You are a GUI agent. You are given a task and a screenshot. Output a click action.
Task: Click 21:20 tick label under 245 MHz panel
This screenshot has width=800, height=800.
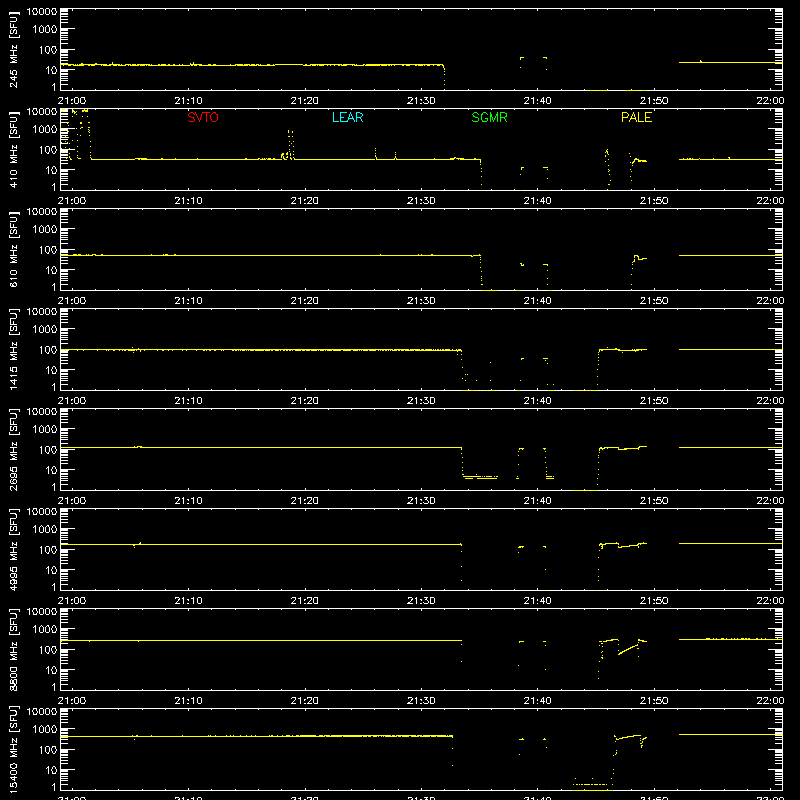(305, 101)
